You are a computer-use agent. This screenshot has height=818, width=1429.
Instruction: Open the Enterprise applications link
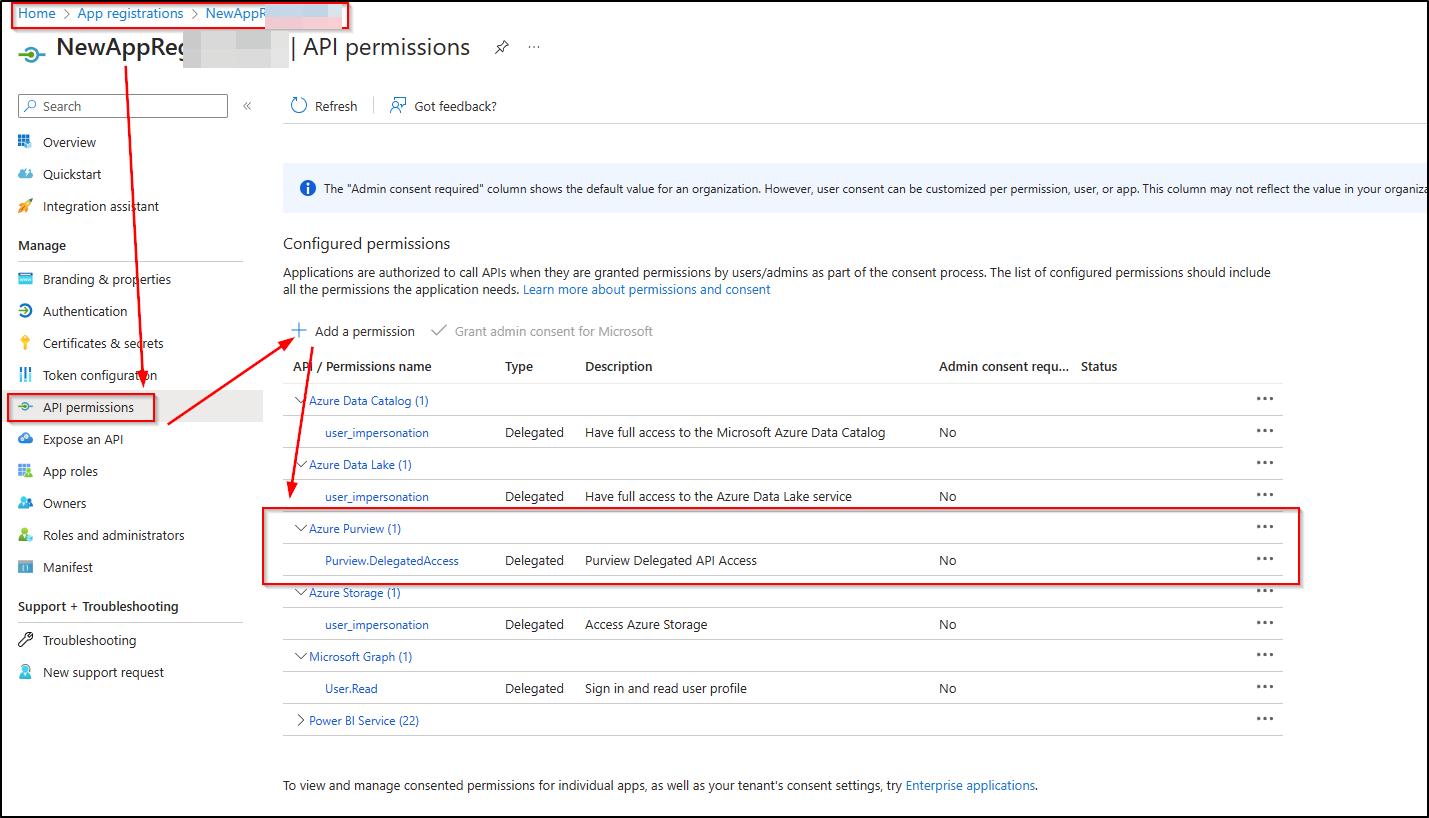click(970, 786)
